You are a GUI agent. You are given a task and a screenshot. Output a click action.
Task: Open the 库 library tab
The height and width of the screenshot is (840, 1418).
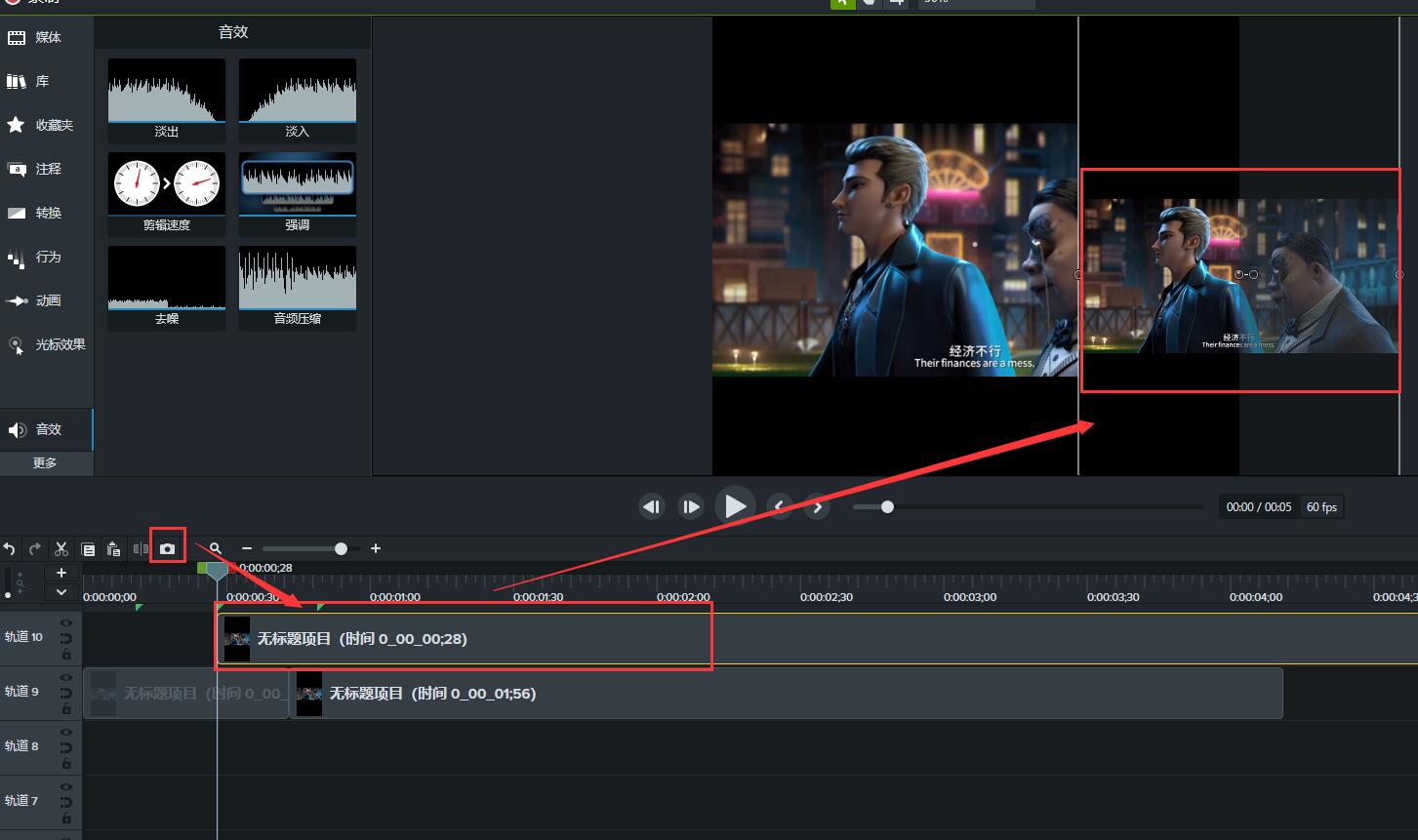tap(47, 81)
